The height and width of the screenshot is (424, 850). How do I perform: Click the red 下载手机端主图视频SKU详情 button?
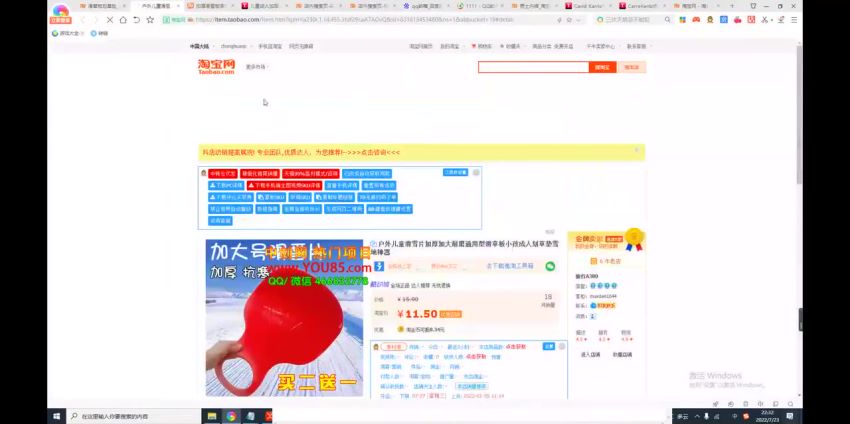click(284, 185)
